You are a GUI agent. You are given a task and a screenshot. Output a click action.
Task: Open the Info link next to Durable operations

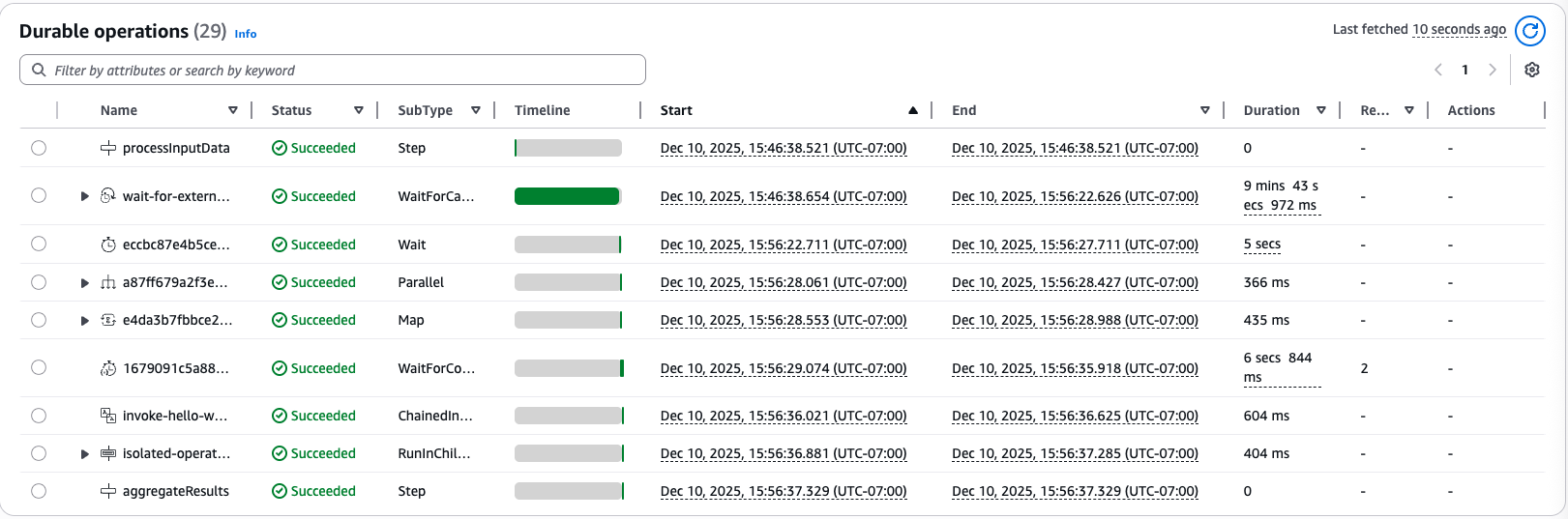(246, 34)
